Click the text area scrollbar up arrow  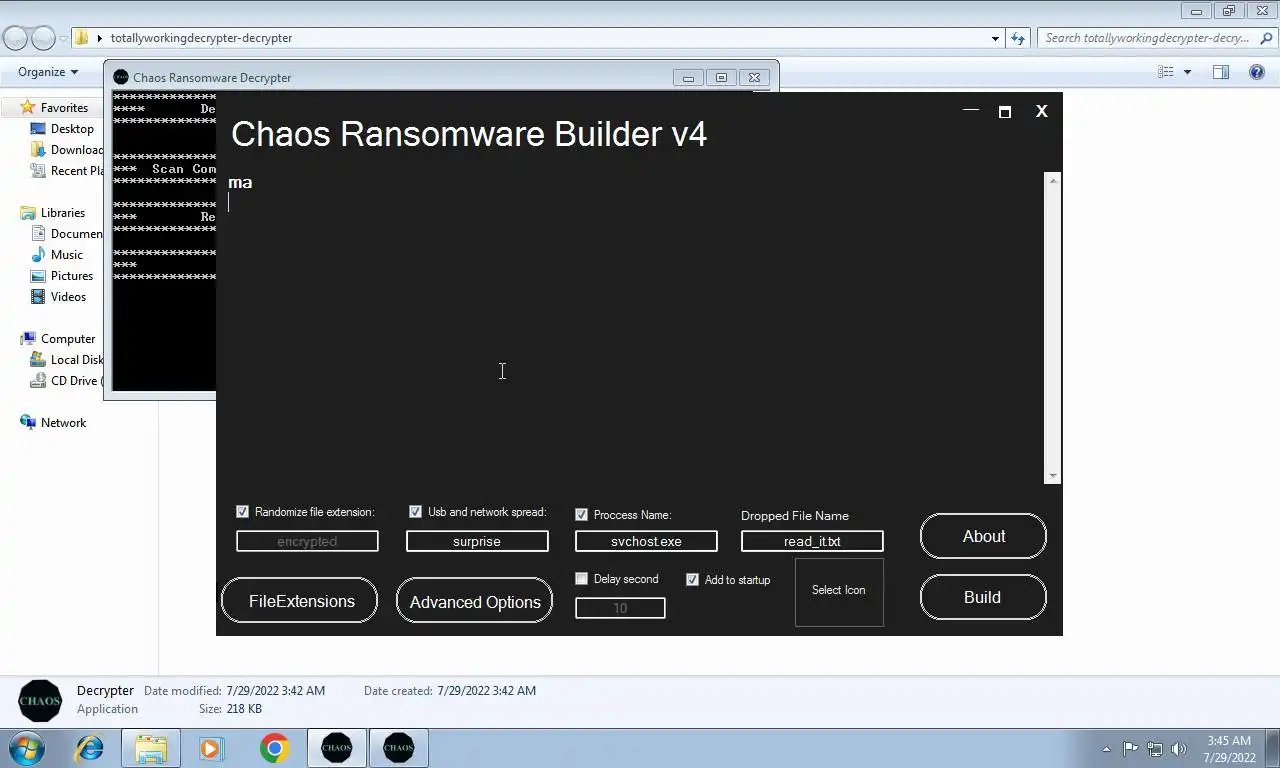1052,180
